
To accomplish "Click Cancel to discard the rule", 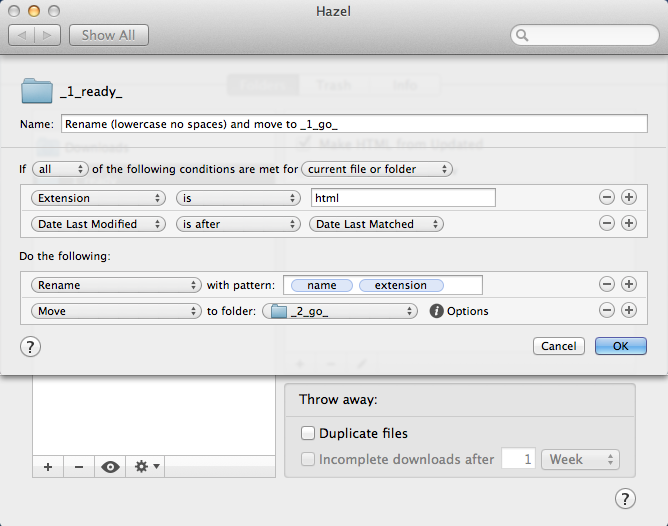I will click(x=559, y=346).
